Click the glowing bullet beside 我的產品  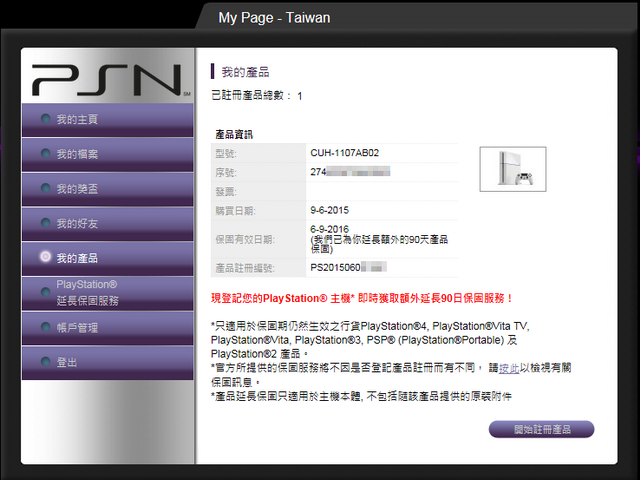pyautogui.click(x=45, y=256)
